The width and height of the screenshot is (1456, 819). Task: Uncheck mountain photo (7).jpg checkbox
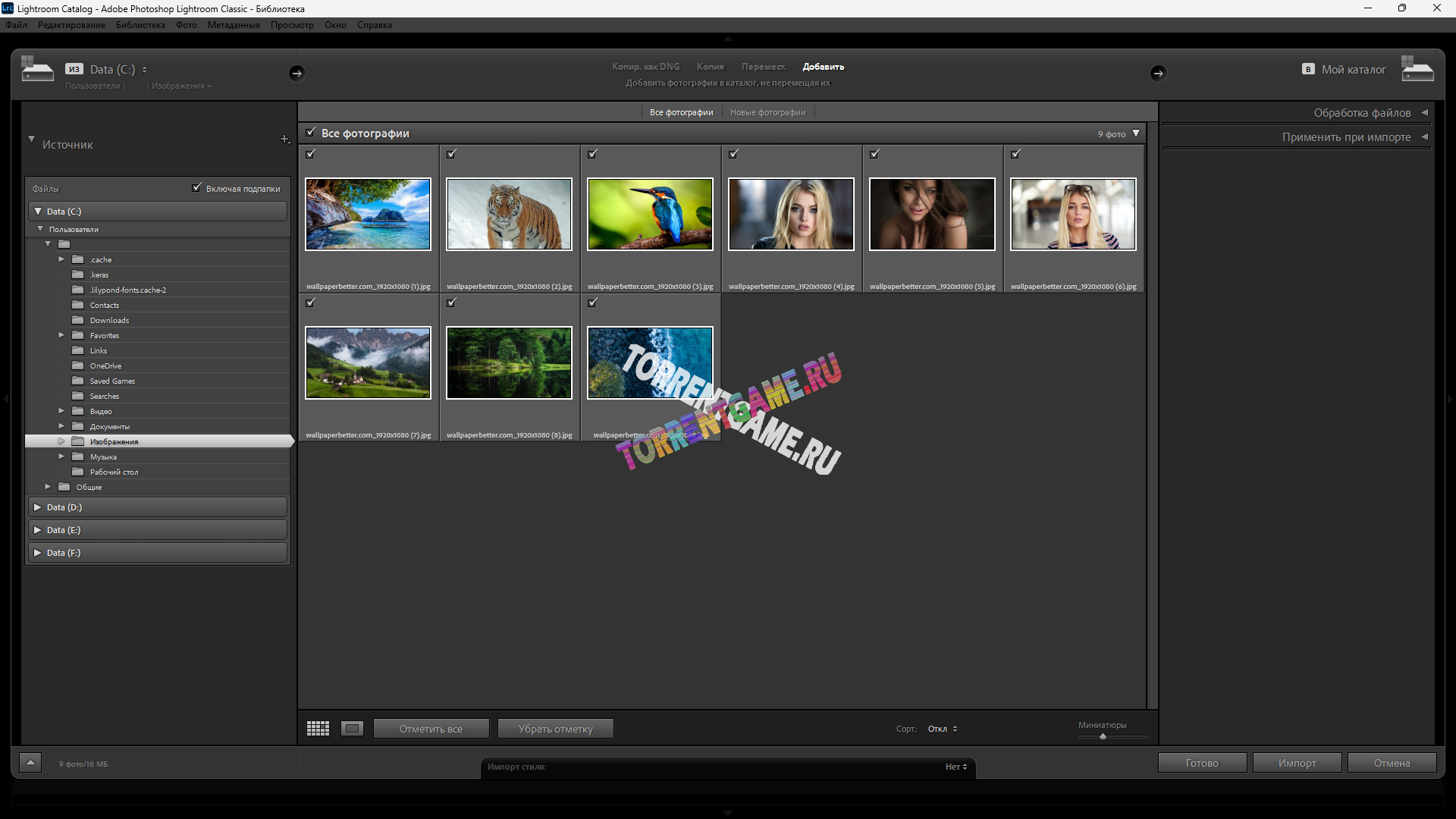310,303
